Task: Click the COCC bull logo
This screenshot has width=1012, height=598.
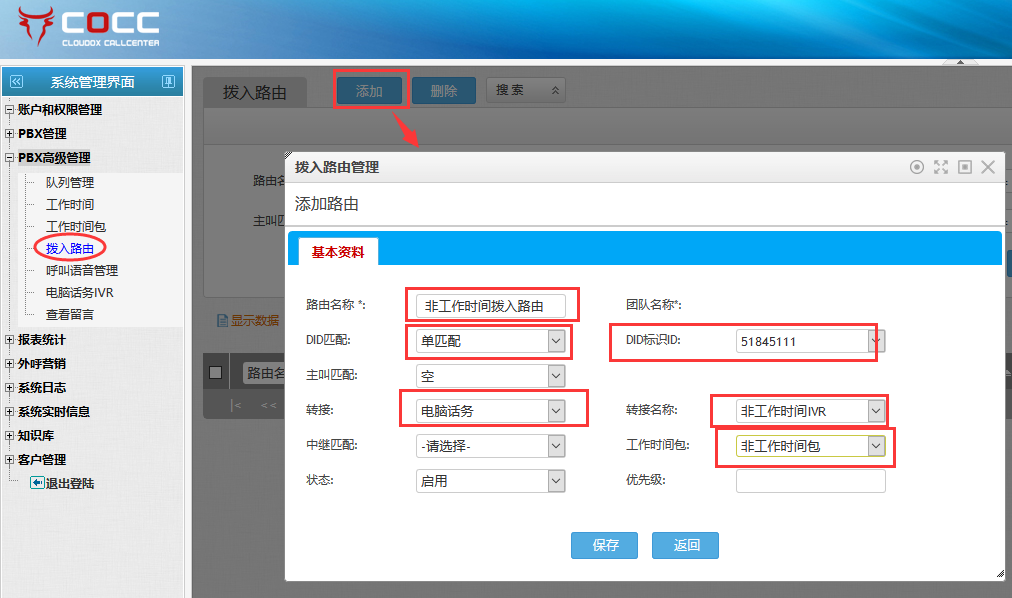Action: (x=36, y=26)
